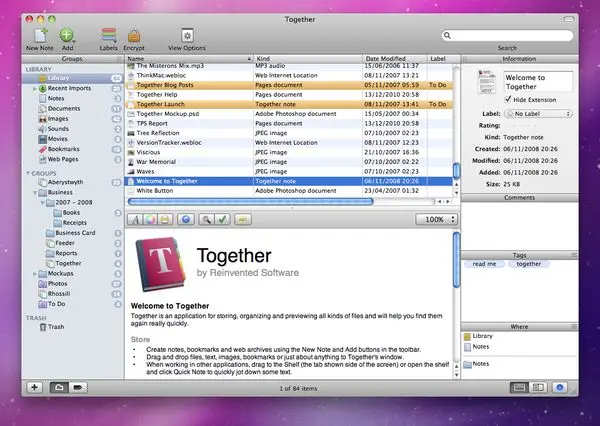
Task: Click the Groups panel header
Action: click(x=72, y=59)
